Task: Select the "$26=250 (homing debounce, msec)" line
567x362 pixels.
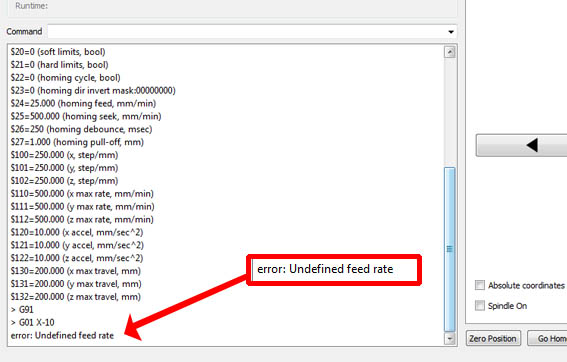Action: coord(81,129)
